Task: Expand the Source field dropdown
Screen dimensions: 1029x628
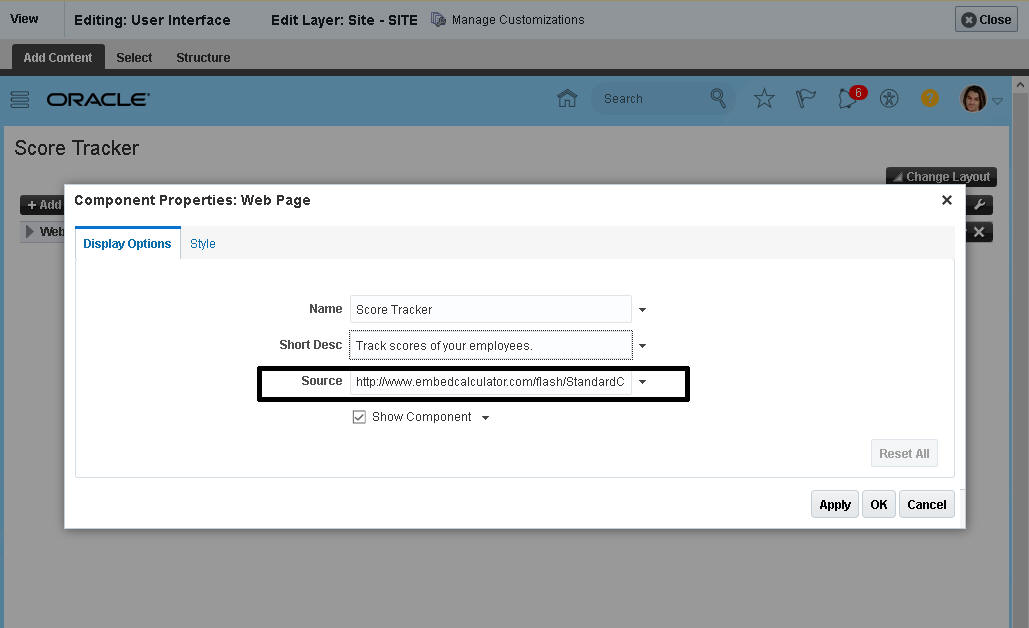Action: (642, 381)
